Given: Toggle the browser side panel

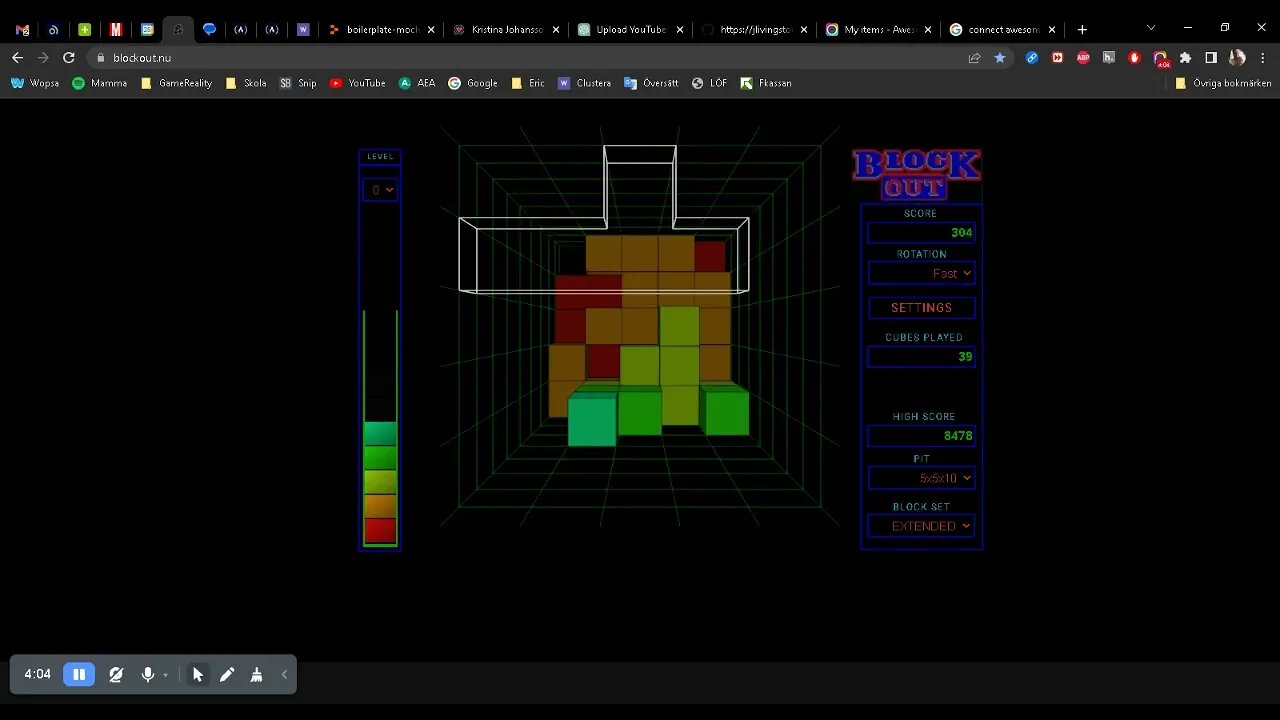Looking at the screenshot, I should coord(1211,58).
